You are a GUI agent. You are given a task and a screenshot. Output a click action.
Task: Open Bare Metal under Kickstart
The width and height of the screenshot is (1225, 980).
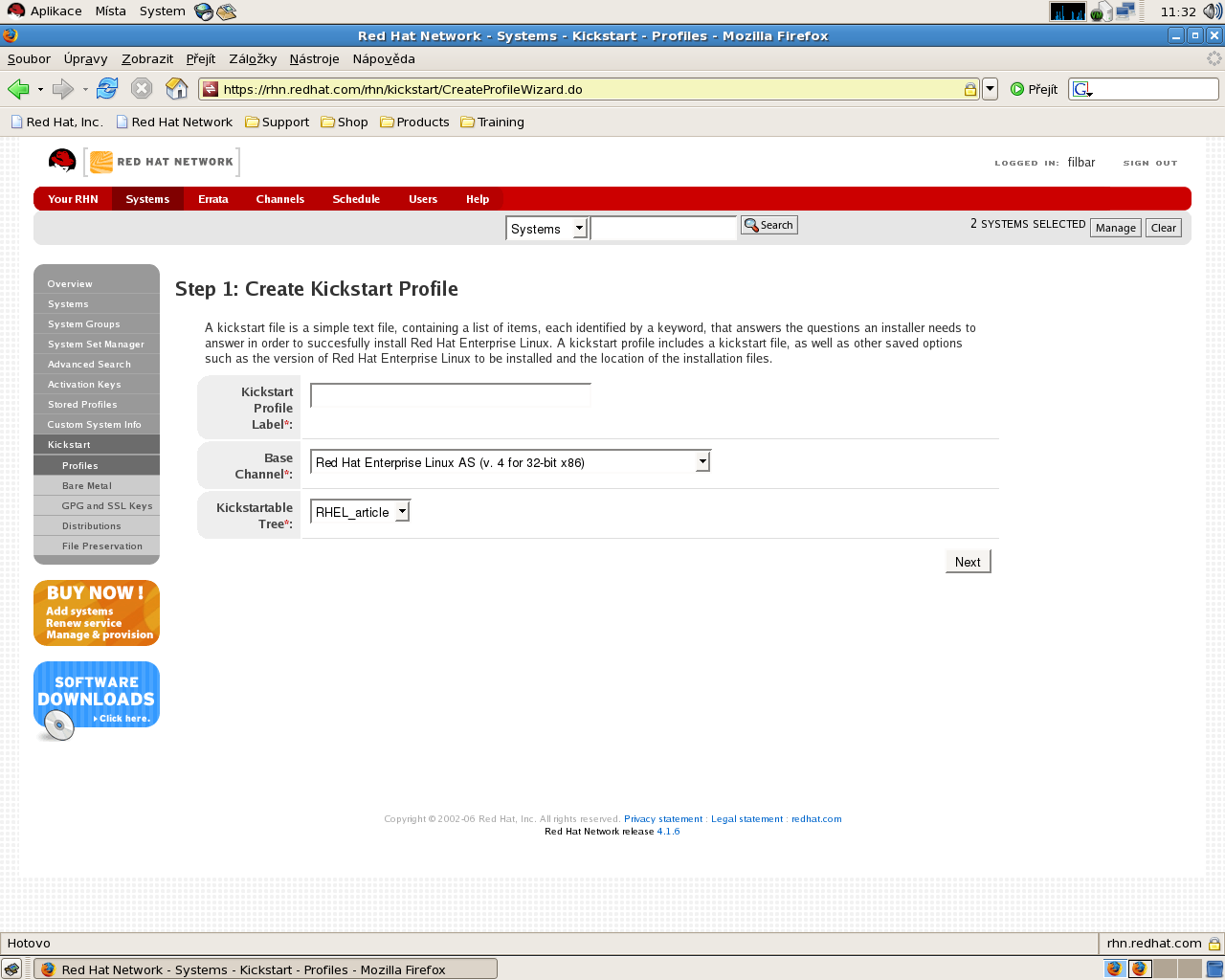tap(97, 486)
